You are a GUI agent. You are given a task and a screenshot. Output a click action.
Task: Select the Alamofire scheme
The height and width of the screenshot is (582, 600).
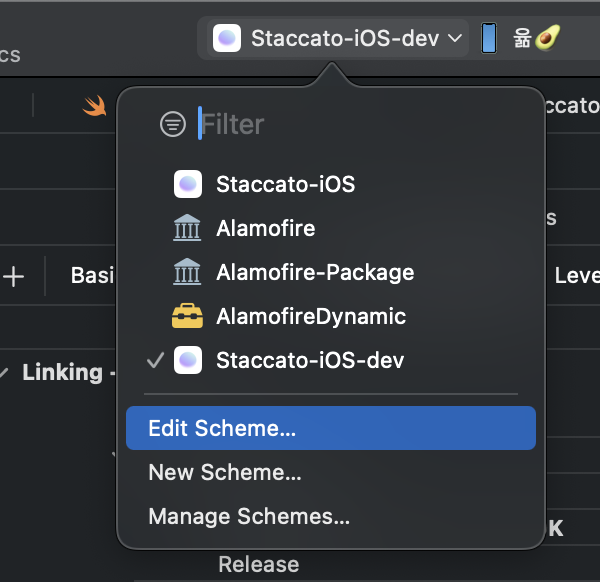click(x=266, y=228)
